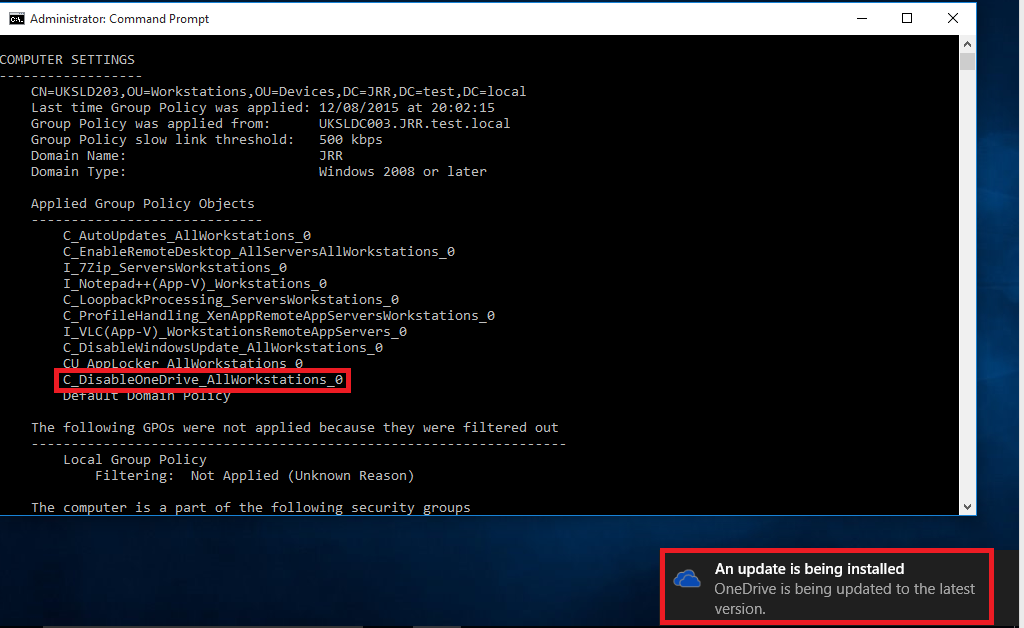
Task: Click the OneDrive cloud icon in notification
Action: pos(687,578)
